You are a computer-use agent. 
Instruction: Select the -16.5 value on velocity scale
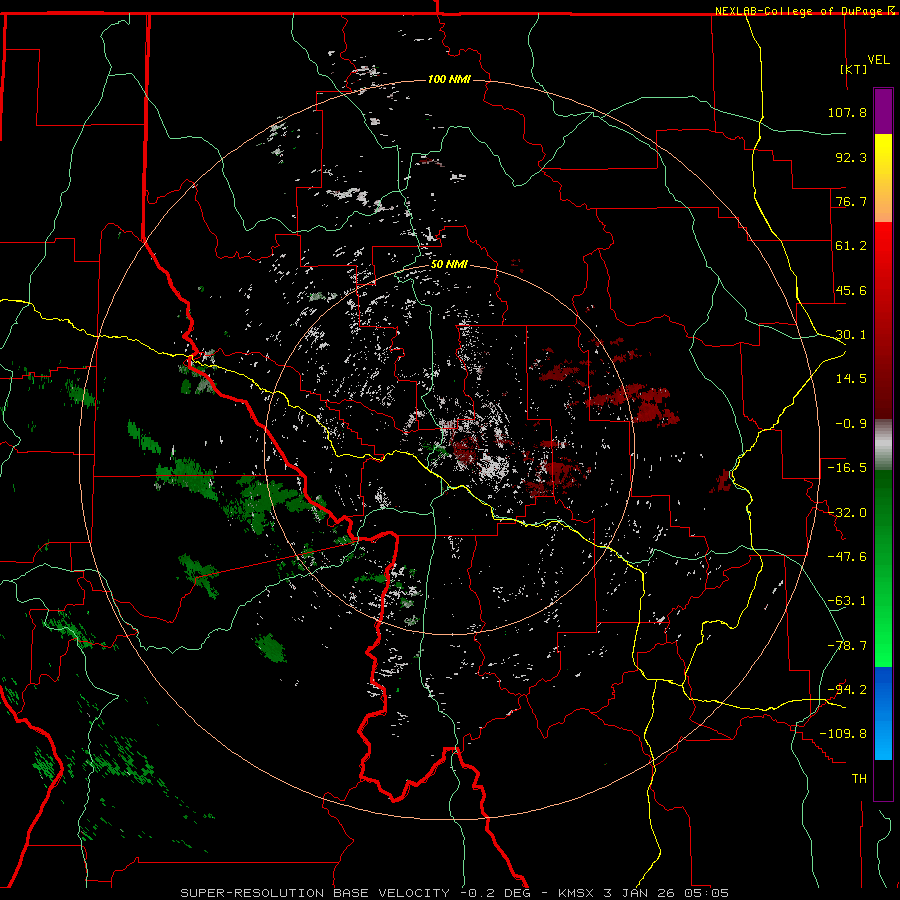point(847,468)
